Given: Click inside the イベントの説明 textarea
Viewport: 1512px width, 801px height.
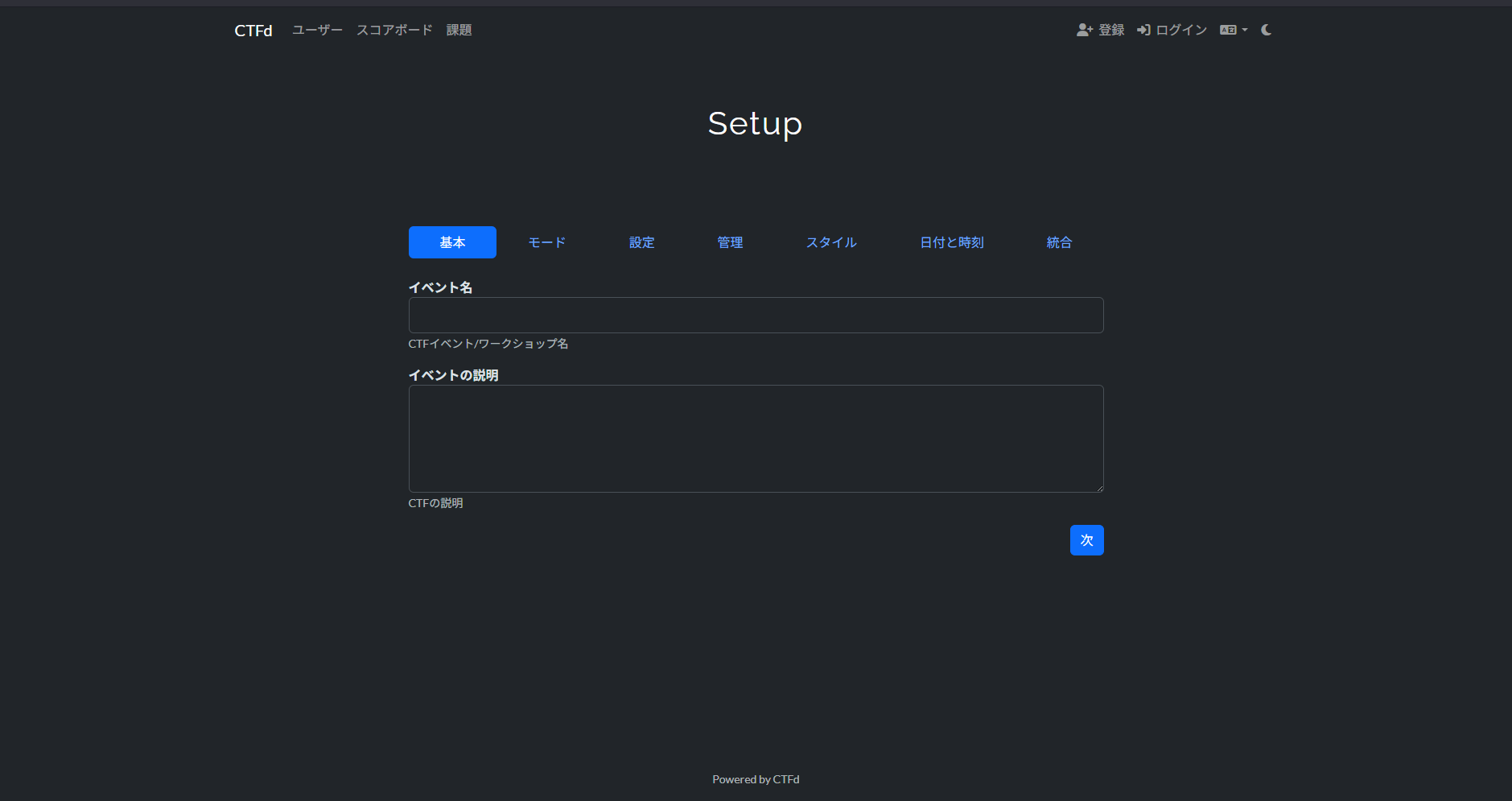Looking at the screenshot, I should point(756,438).
